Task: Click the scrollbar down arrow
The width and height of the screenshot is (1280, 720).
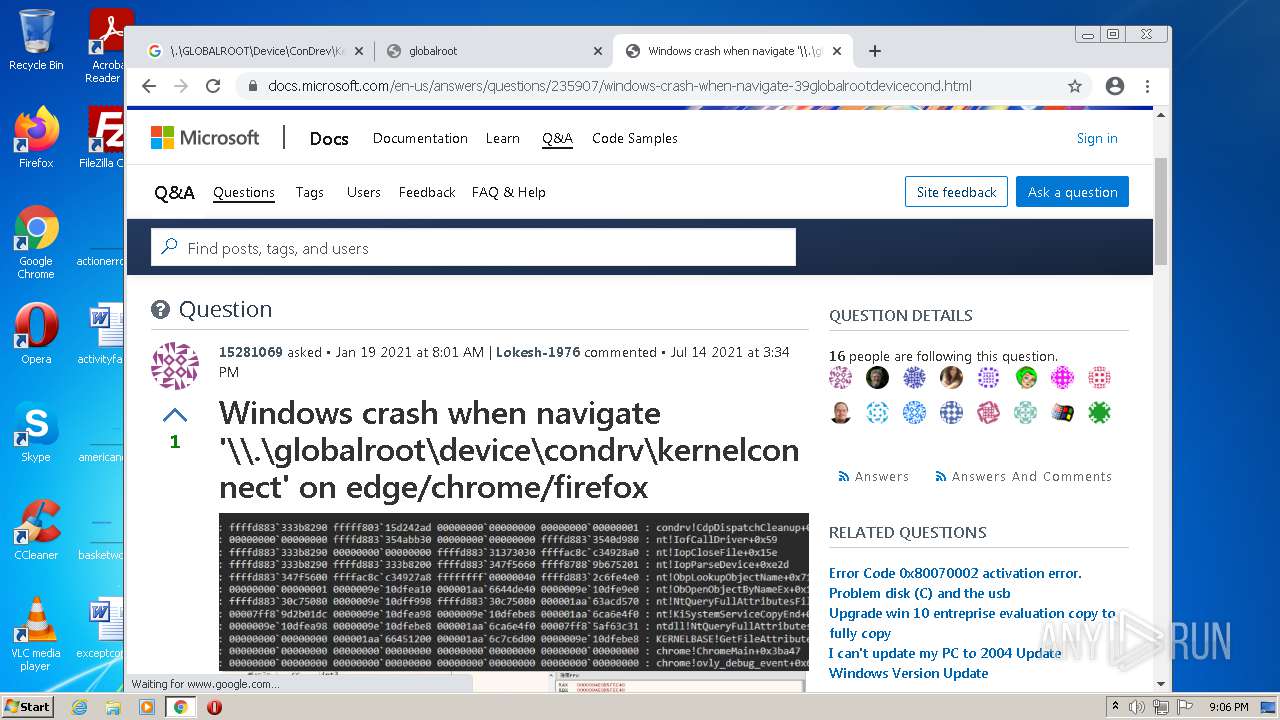Action: pos(1161,684)
